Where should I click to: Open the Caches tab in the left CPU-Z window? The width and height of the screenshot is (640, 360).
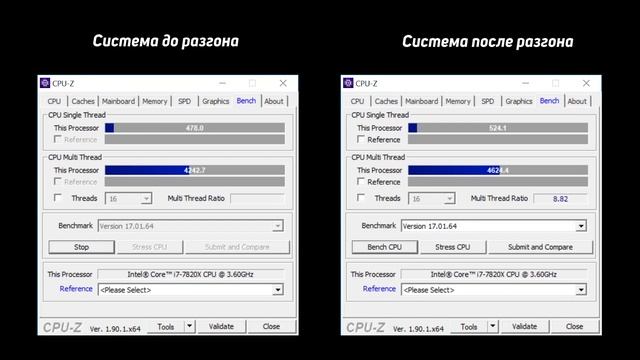coord(83,101)
